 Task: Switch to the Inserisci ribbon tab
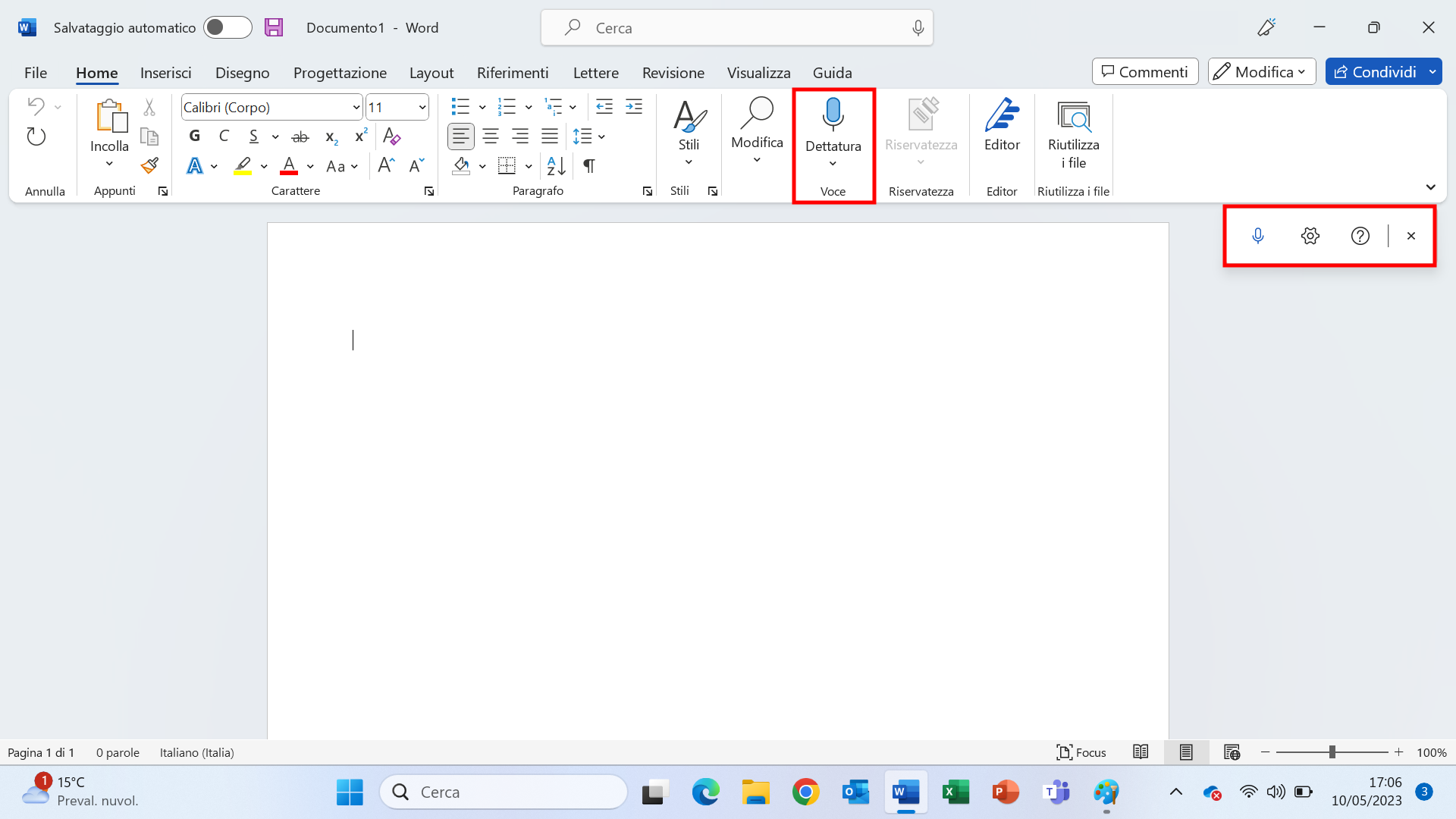point(166,72)
